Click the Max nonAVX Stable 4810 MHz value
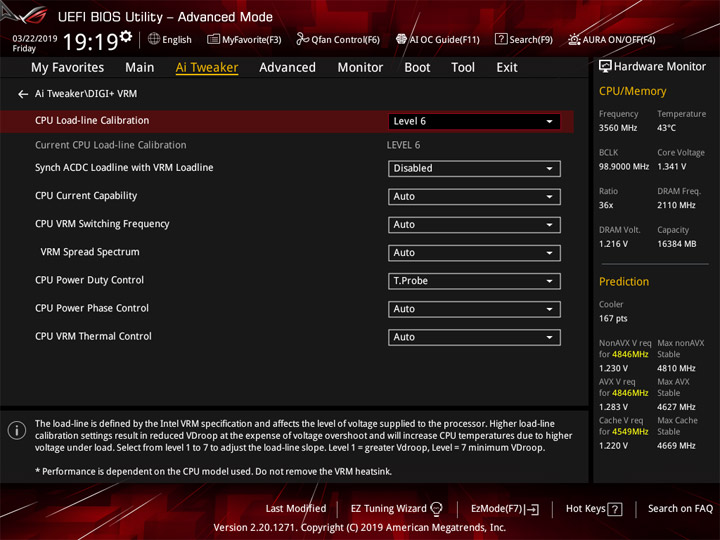This screenshot has width=720, height=540. (x=676, y=368)
